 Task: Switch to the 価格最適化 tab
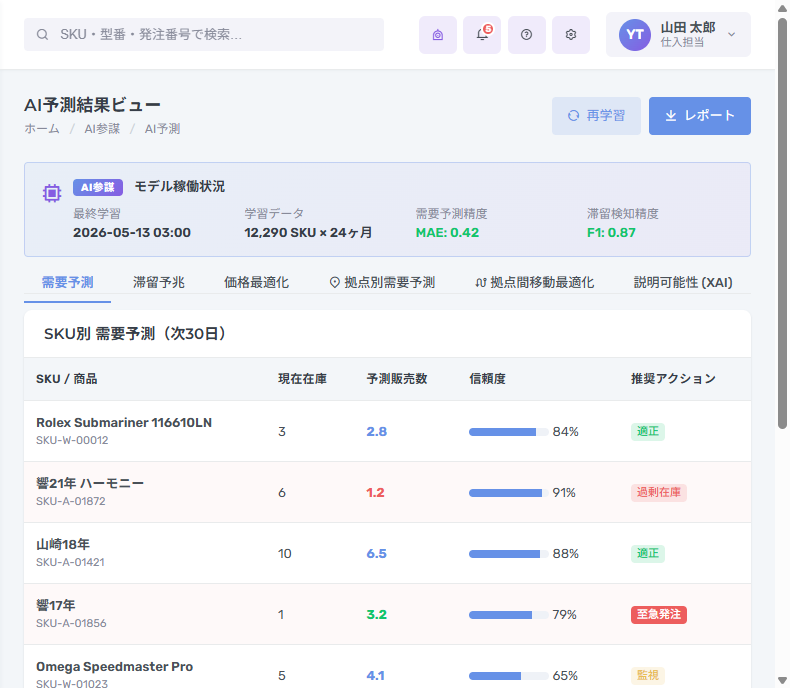click(256, 283)
